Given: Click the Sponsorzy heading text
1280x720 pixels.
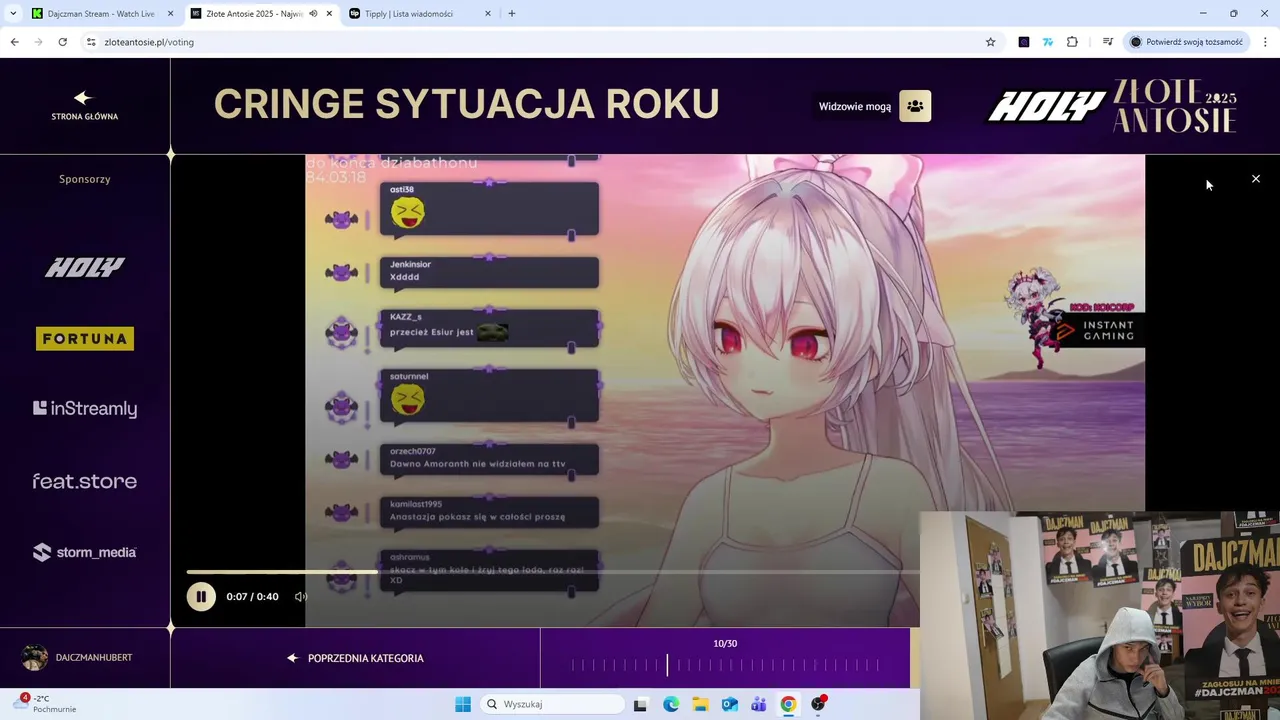Looking at the screenshot, I should click(x=85, y=179).
